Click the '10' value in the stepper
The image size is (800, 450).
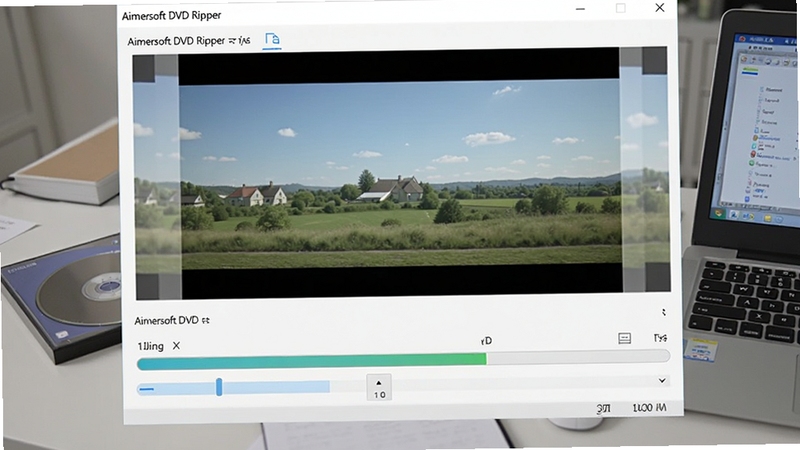tap(380, 394)
